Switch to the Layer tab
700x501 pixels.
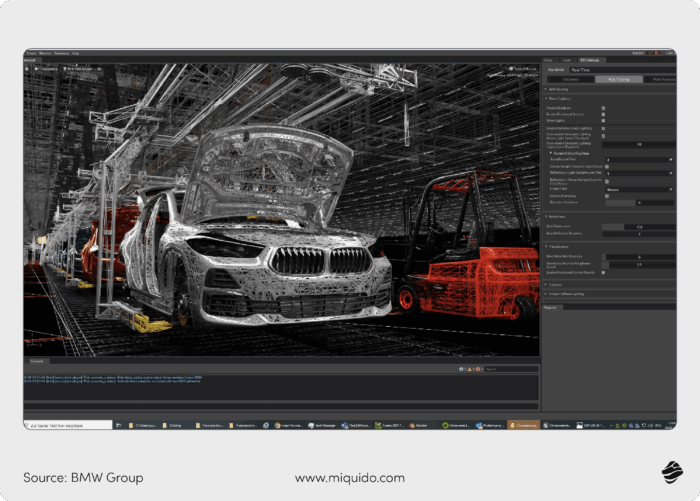point(566,60)
